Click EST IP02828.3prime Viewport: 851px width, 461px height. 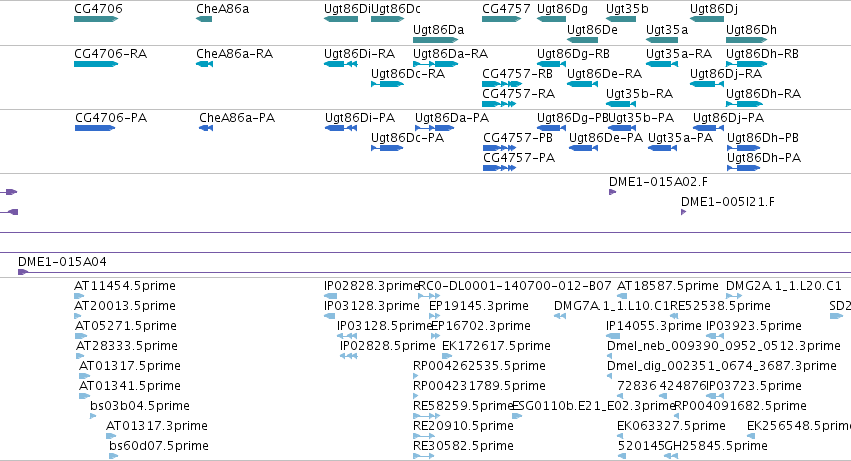point(331,296)
